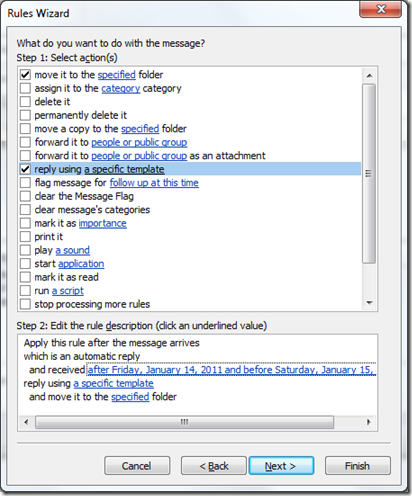The image size is (412, 496).
Task: Click the Next button
Action: pos(281,466)
